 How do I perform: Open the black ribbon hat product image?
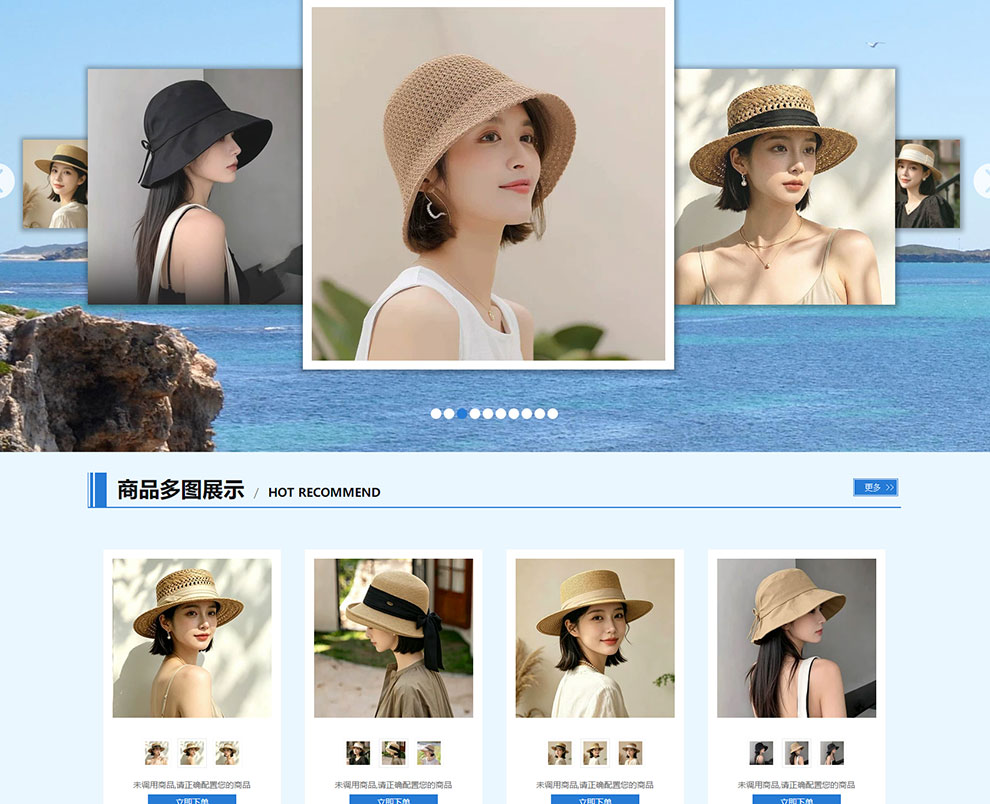click(393, 638)
